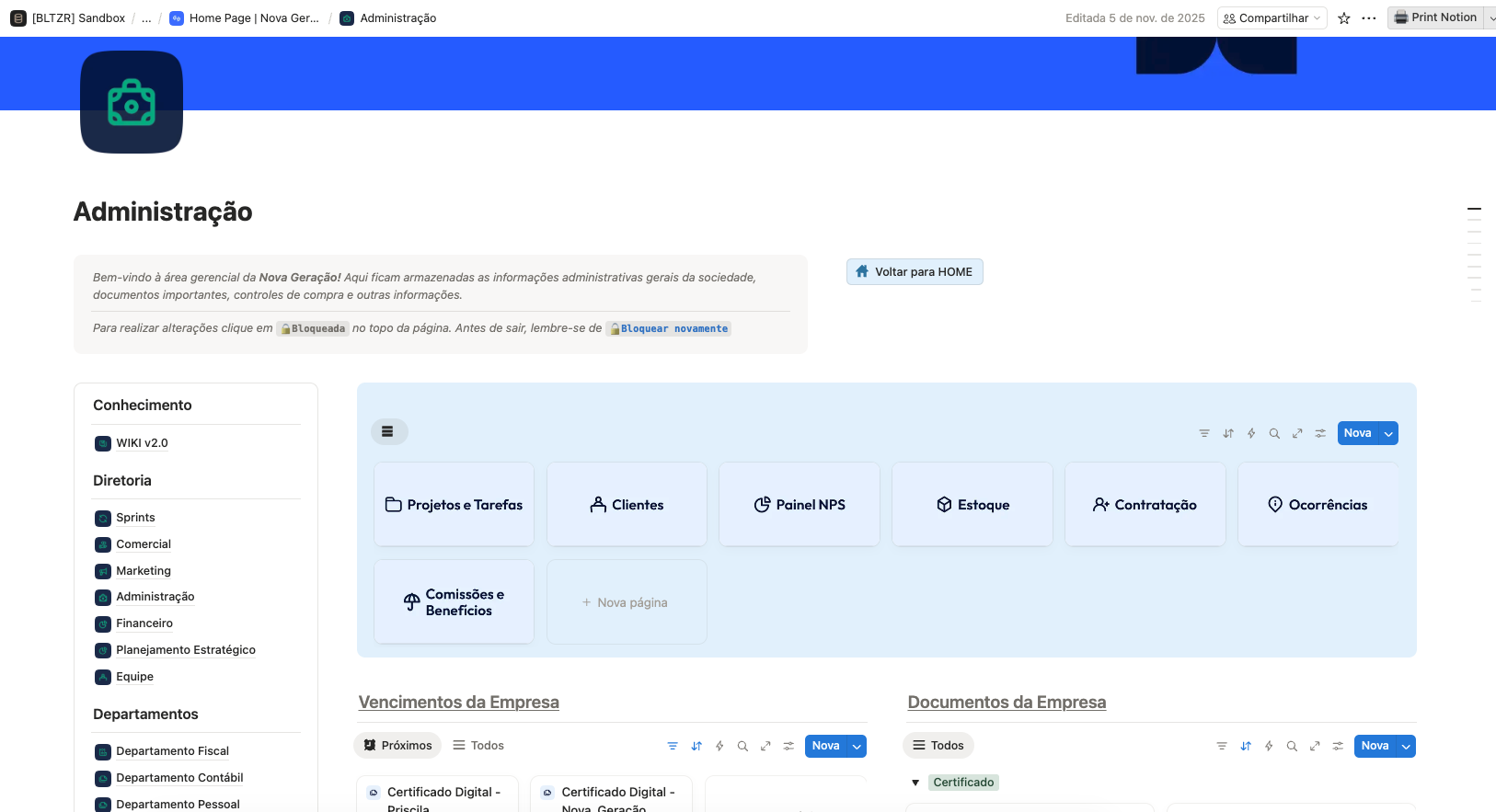
Task: Collapse the Certificado group toggle
Action: 915,783
